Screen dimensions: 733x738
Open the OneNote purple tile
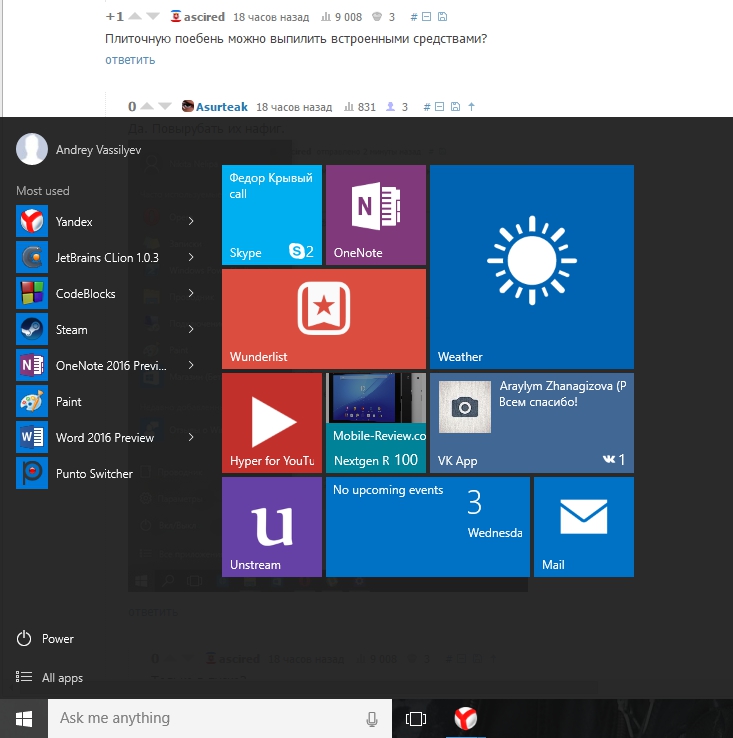(x=375, y=214)
